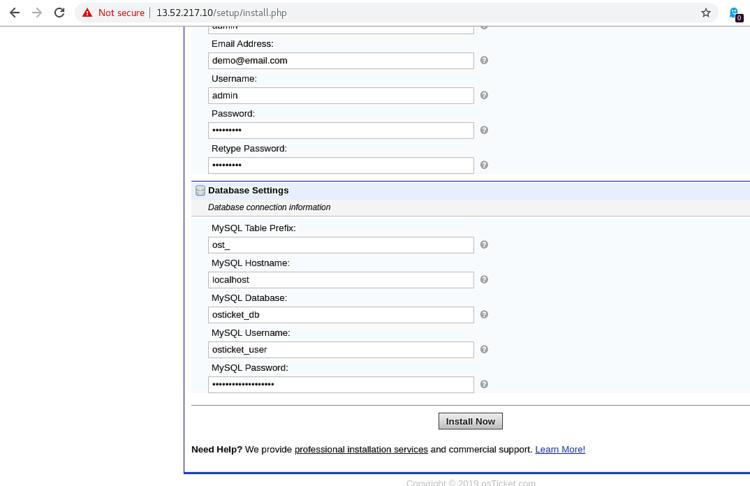Screen dimensions: 750x486
Task: Click the Install Now button
Action: tap(470, 421)
